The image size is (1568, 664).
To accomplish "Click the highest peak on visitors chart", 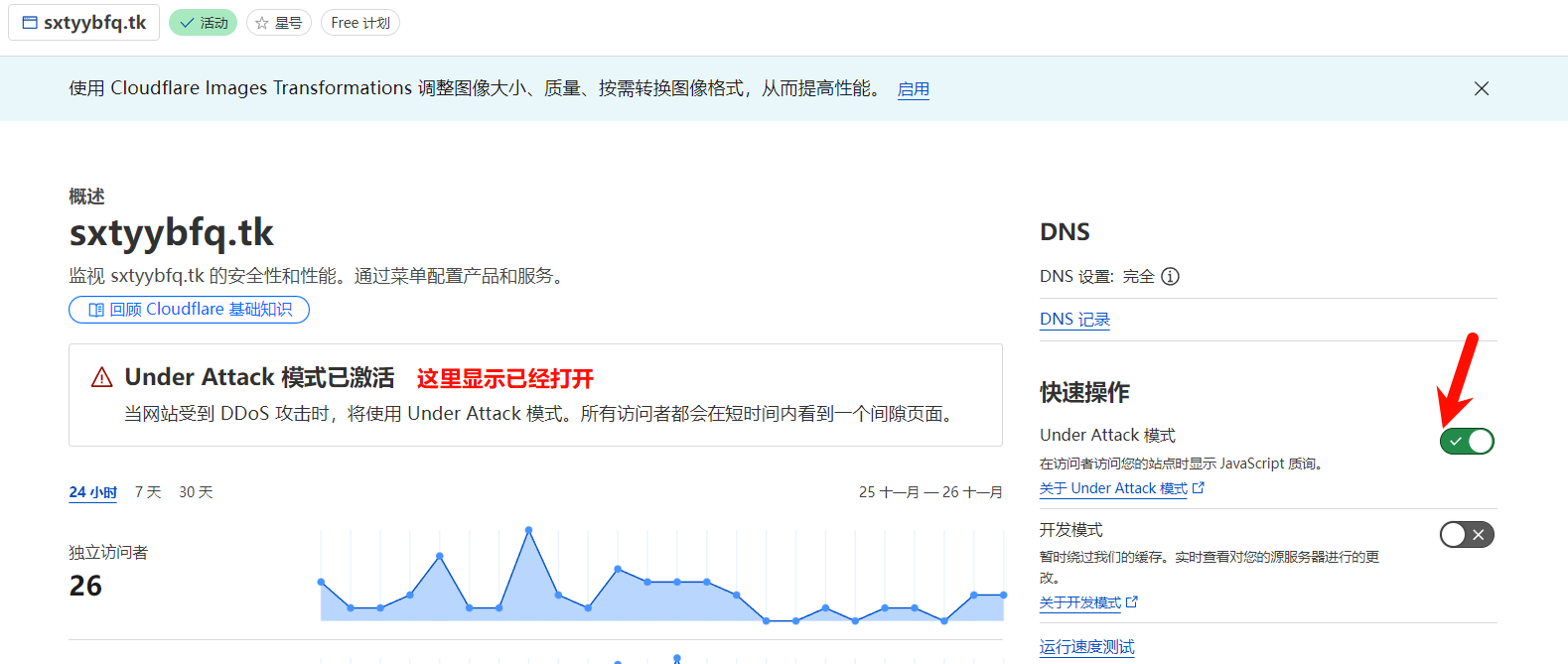I will 528,530.
